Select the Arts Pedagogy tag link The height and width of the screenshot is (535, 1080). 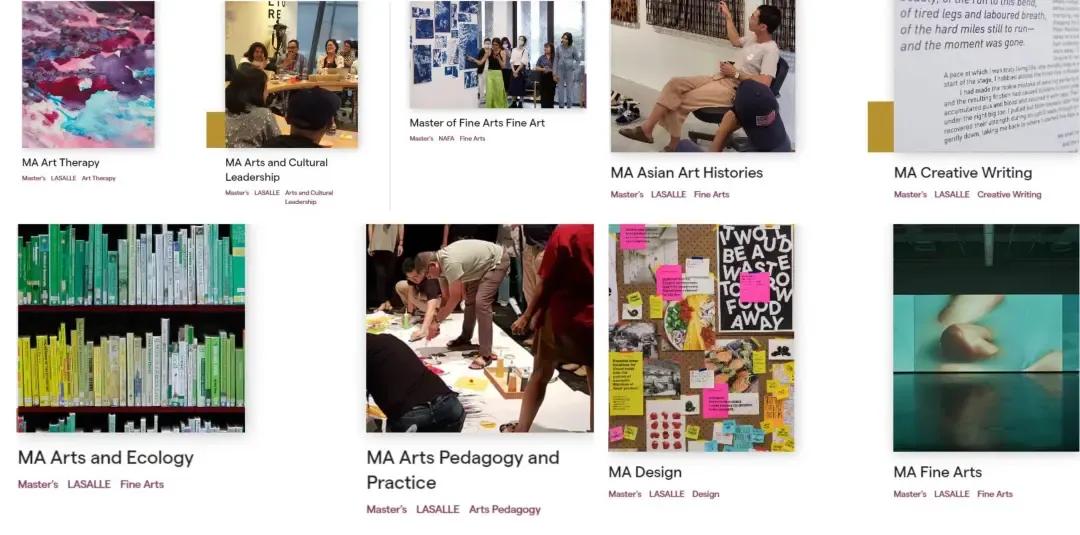click(504, 510)
